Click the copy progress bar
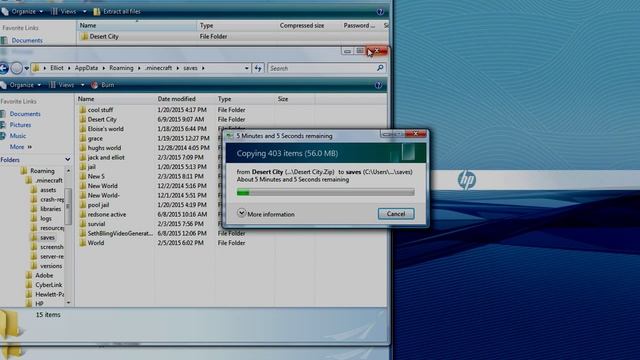640x360 pixels. coord(326,192)
